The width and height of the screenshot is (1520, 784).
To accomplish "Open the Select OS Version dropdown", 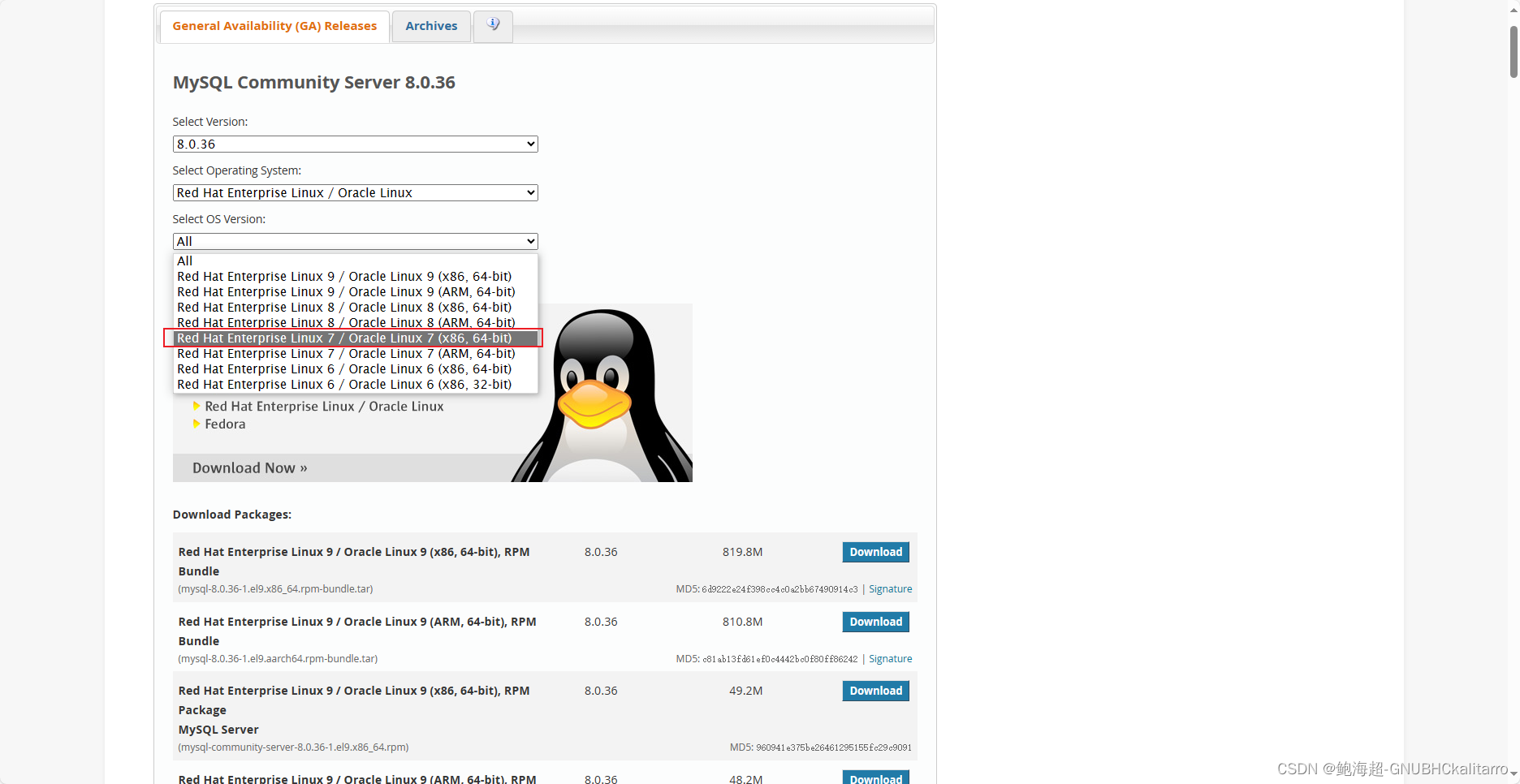I will point(355,241).
